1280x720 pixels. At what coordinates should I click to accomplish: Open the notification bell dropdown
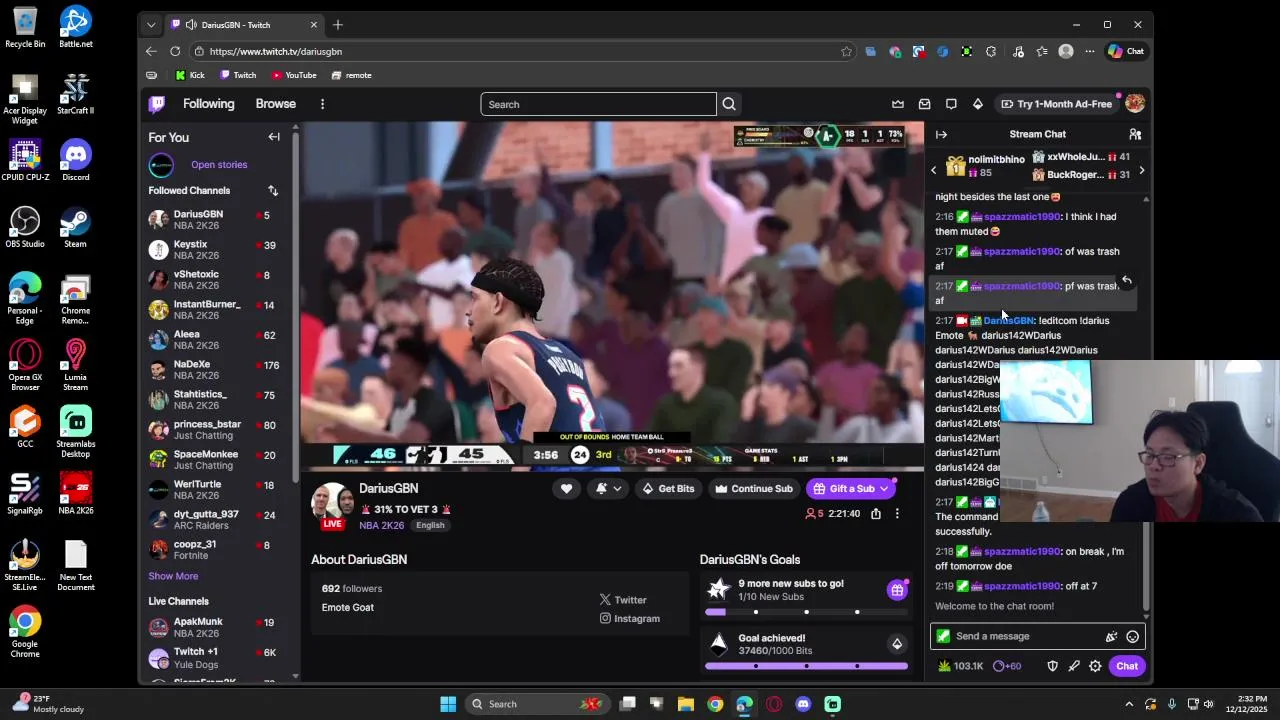608,488
